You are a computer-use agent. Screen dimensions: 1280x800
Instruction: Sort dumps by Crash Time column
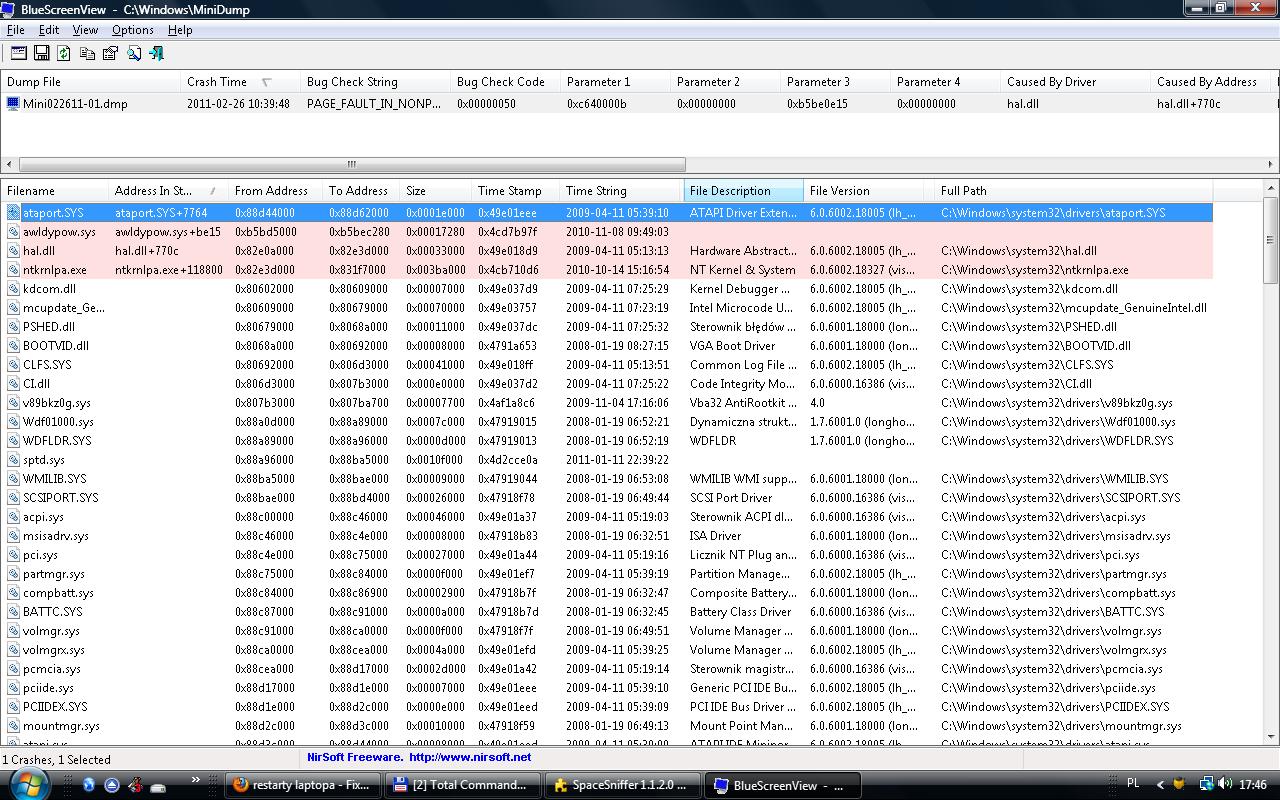pyautogui.click(x=240, y=82)
